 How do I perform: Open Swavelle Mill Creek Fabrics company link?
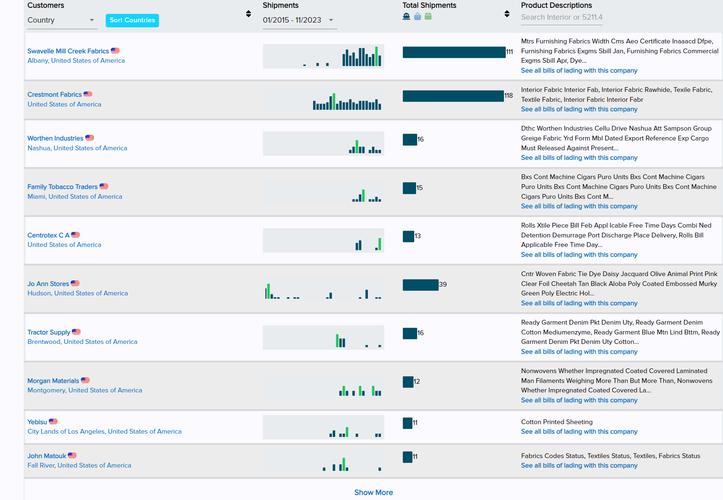point(68,51)
